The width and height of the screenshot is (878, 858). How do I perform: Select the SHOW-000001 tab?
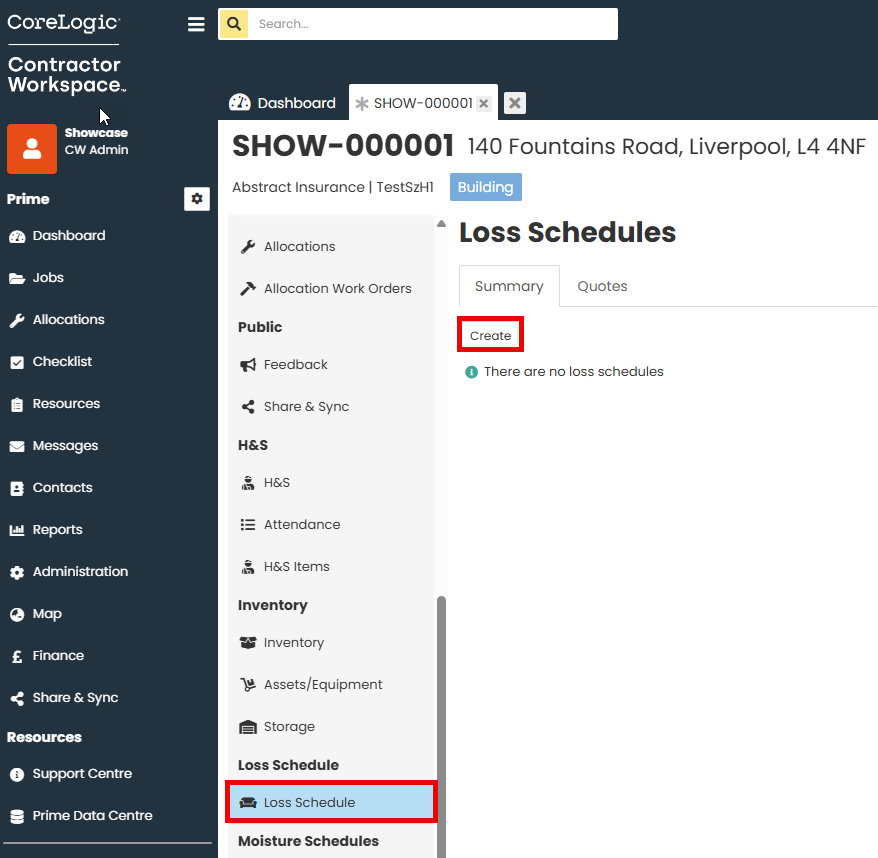click(423, 103)
